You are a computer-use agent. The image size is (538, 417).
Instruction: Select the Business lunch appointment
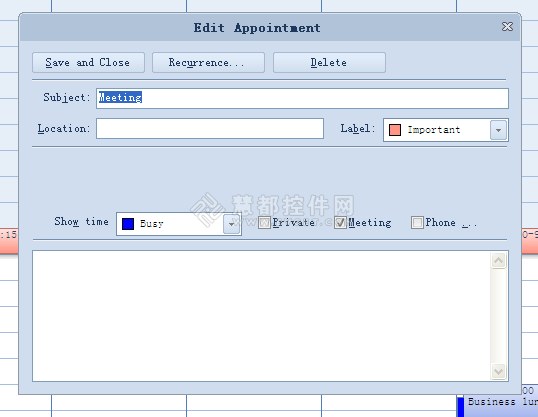pyautogui.click(x=498, y=406)
